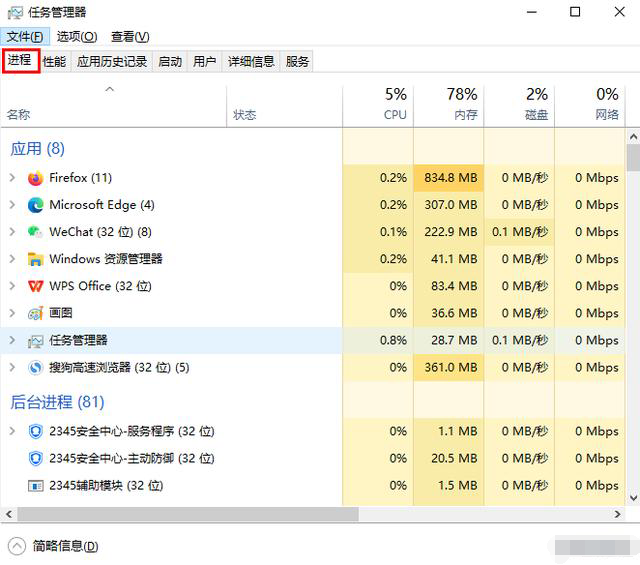Click the vertical scrollbar up arrow
The width and height of the screenshot is (640, 565).
tap(633, 137)
